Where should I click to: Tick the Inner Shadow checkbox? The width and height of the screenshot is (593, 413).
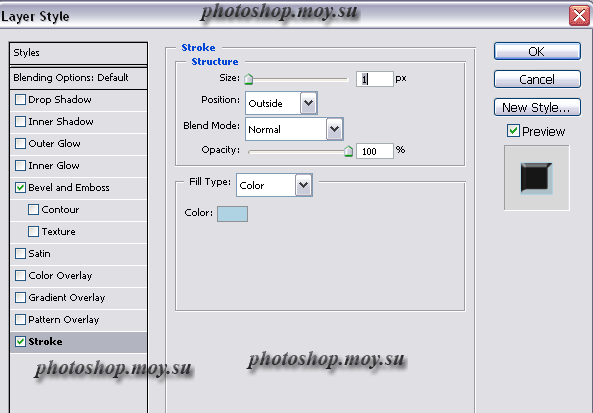click(x=20, y=122)
